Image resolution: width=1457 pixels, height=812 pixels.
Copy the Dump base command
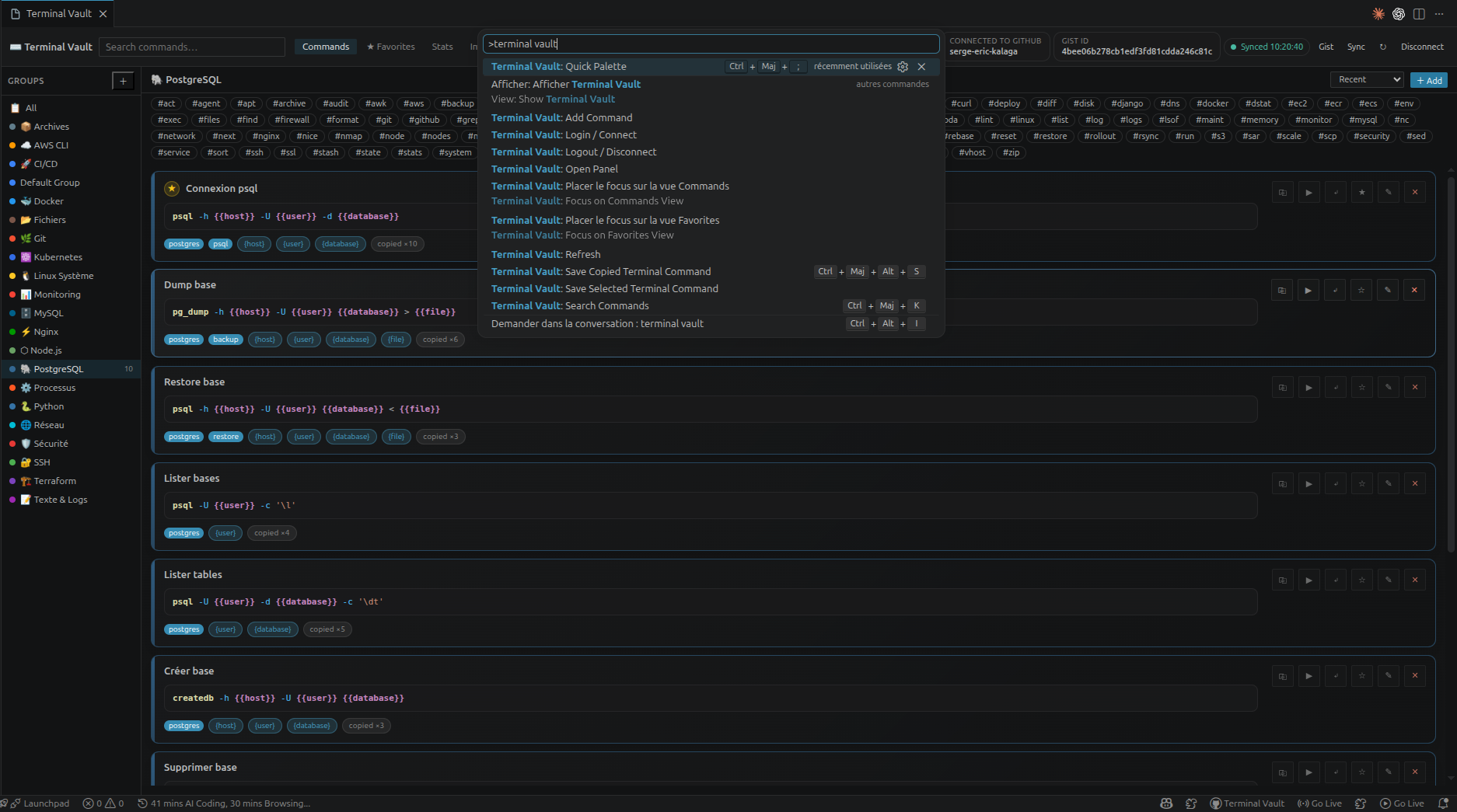coord(1282,290)
